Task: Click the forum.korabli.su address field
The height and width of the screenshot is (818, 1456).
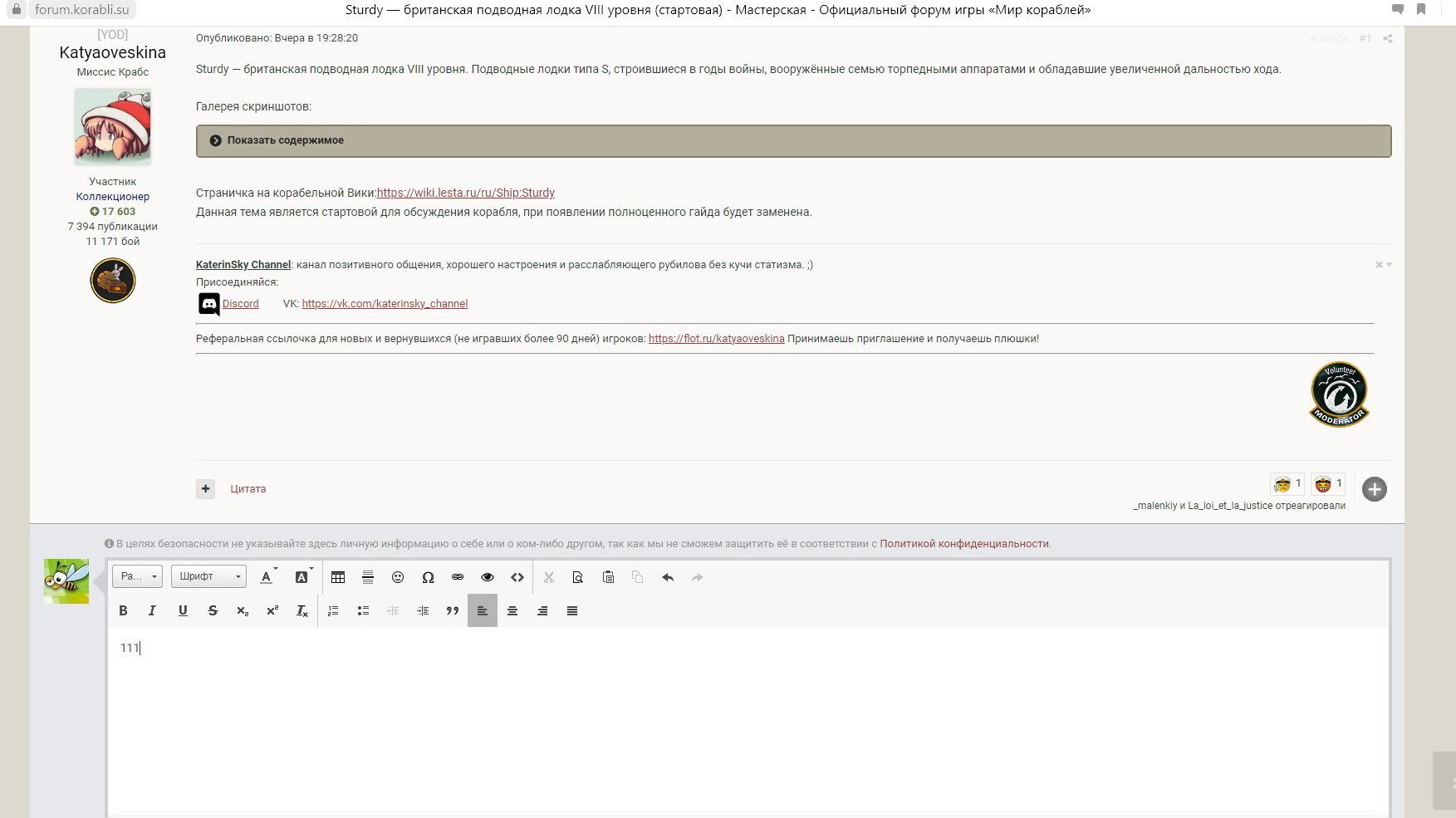Action: click(81, 10)
